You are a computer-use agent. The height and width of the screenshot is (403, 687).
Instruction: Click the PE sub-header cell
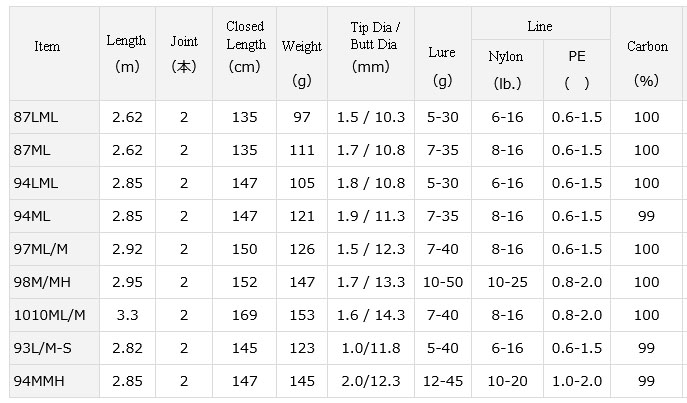(x=577, y=70)
